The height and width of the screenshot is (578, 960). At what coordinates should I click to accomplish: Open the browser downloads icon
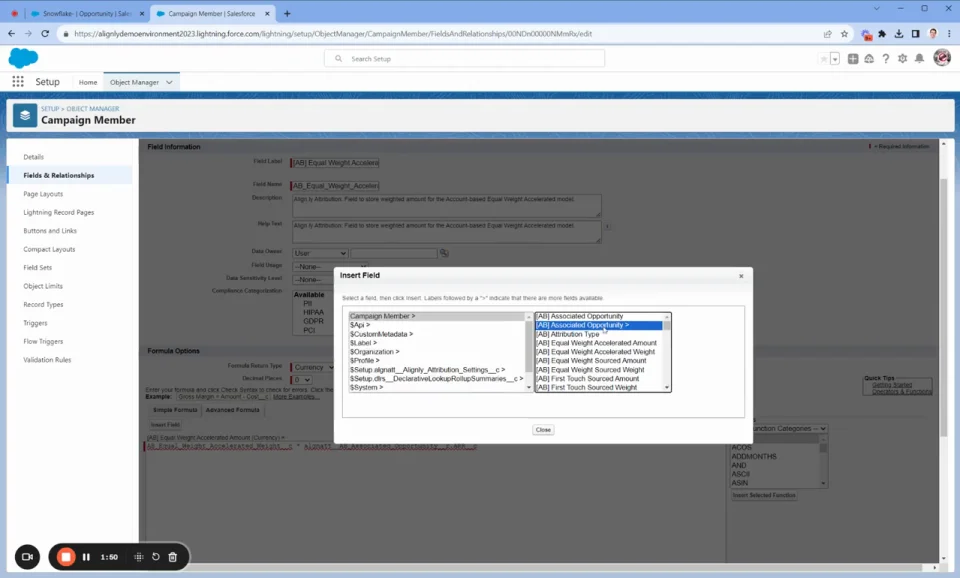[x=899, y=34]
